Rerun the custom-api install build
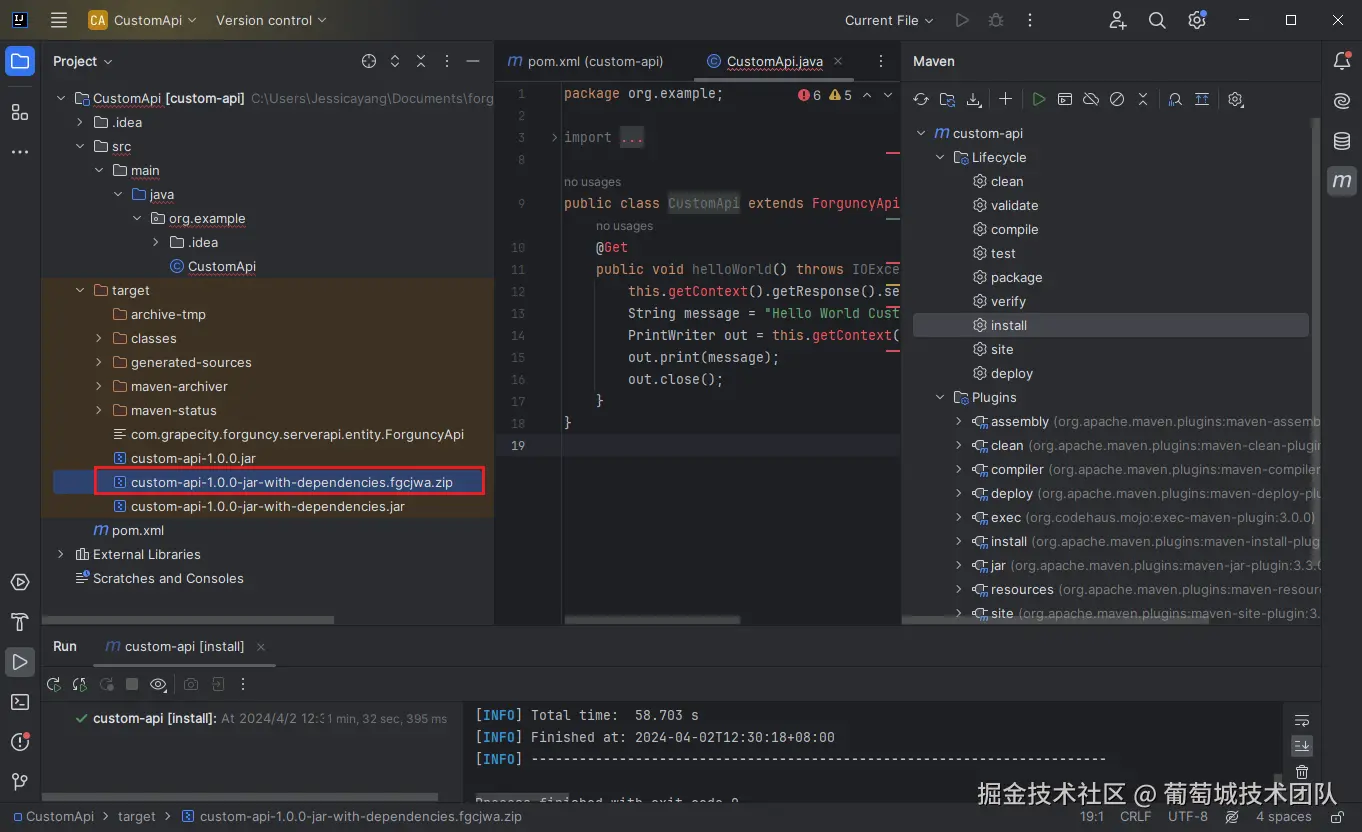 coord(54,684)
